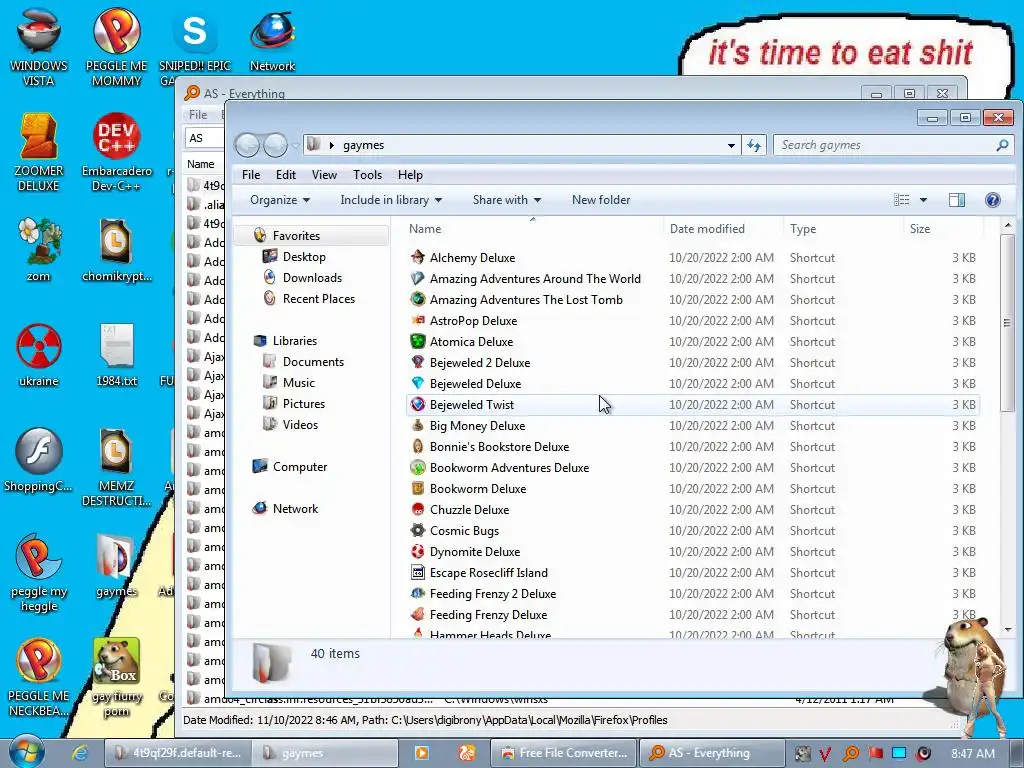Click the Escape Rosecliff Island icon

pyautogui.click(x=417, y=572)
